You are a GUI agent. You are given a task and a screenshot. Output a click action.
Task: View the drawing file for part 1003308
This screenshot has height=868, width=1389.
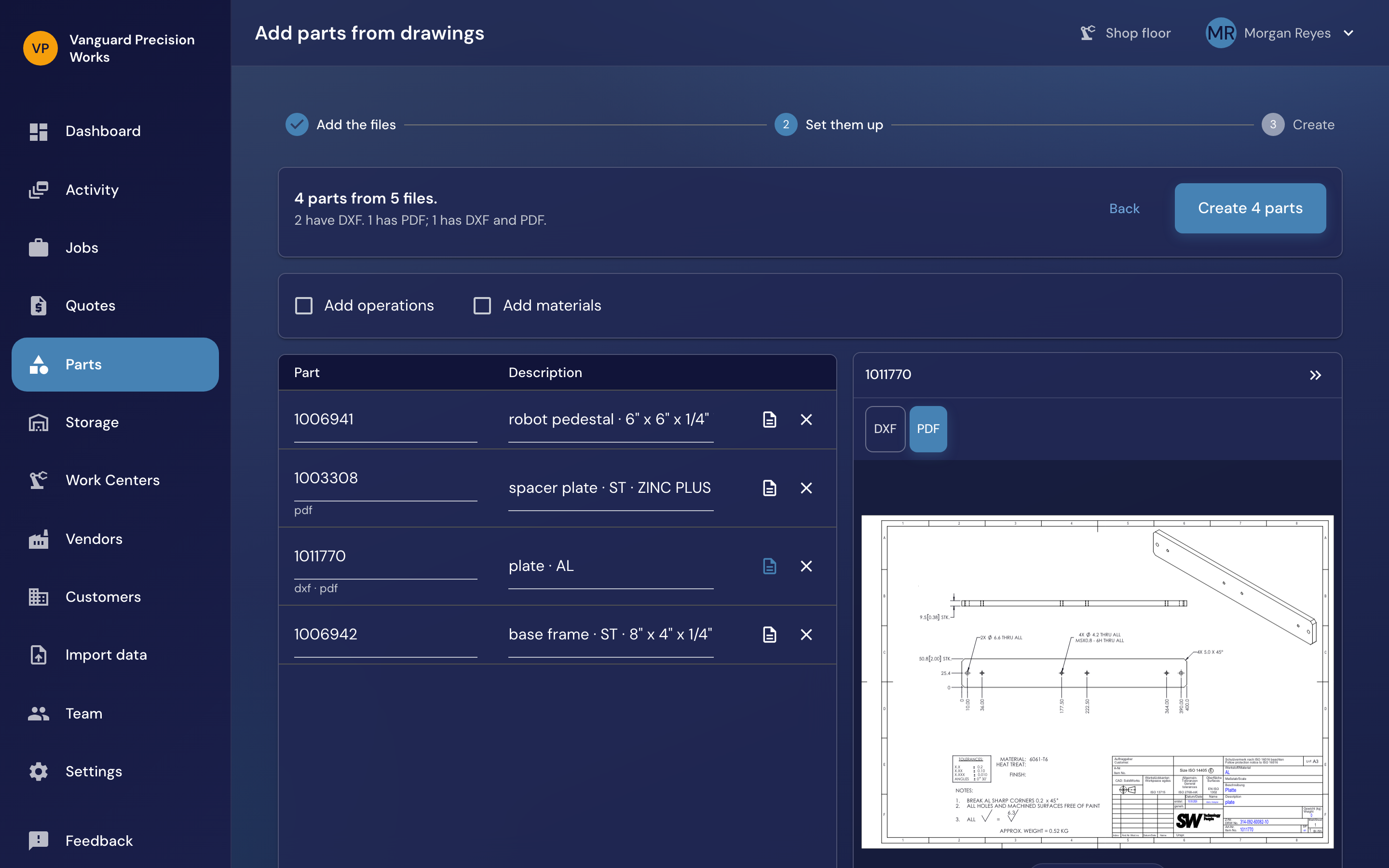(770, 488)
